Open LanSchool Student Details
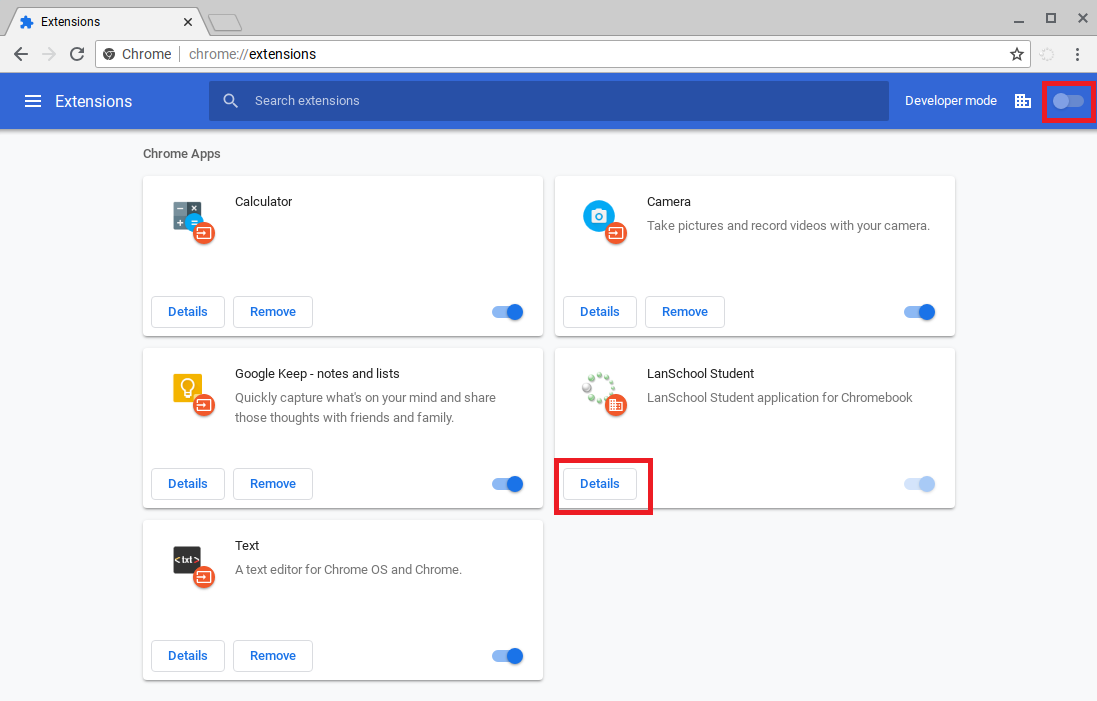The image size is (1097, 701). coord(600,484)
